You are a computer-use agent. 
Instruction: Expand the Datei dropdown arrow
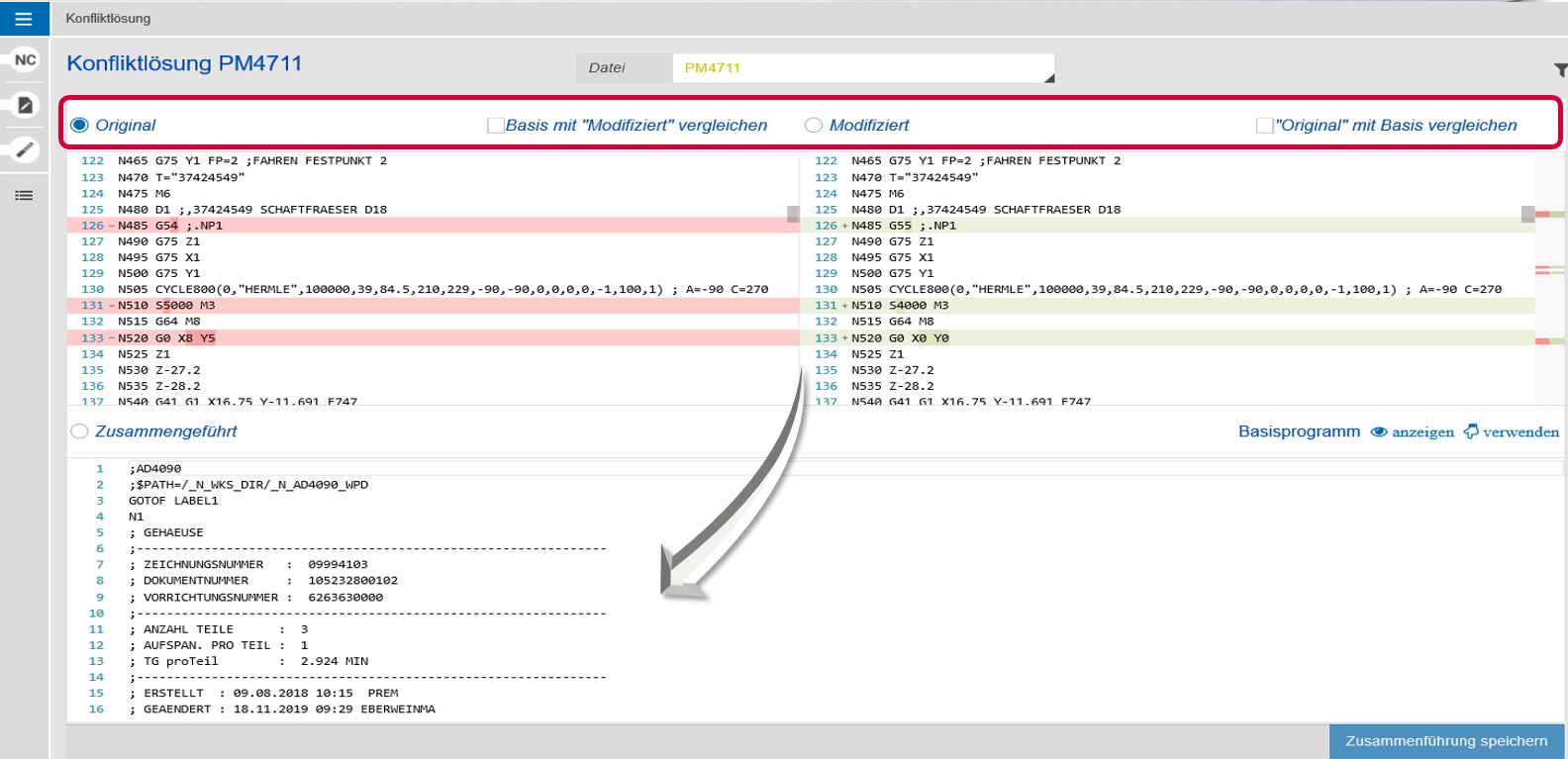(1048, 77)
